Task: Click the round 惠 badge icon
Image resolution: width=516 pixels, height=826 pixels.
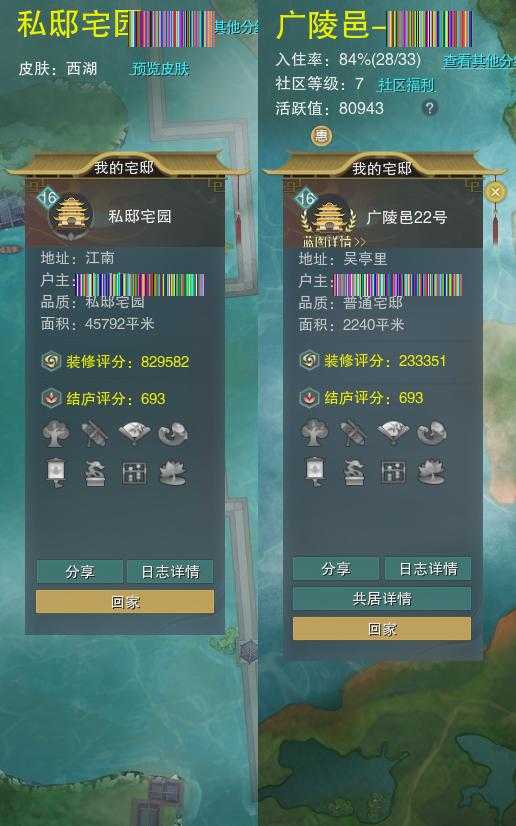Action: 321,136
